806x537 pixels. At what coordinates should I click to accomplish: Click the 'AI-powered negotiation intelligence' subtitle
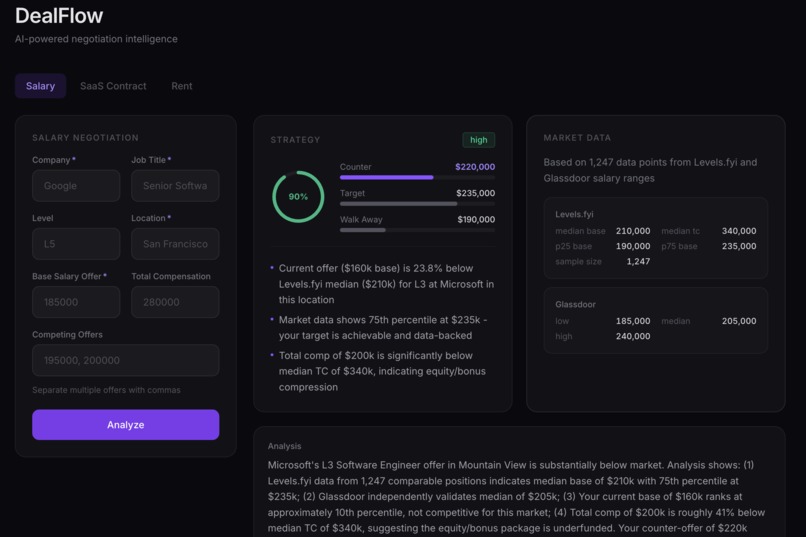(x=96, y=39)
